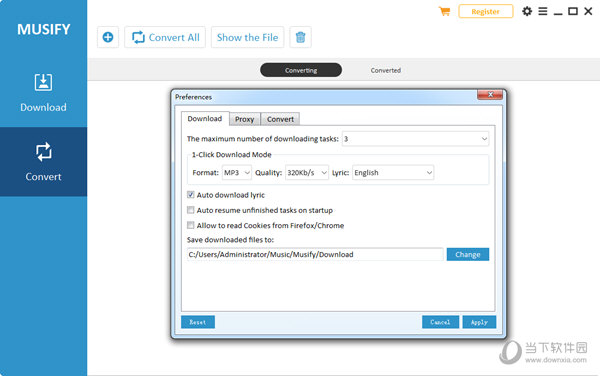600x376 pixels.
Task: Open settings gear icon in title bar
Action: (x=527, y=11)
